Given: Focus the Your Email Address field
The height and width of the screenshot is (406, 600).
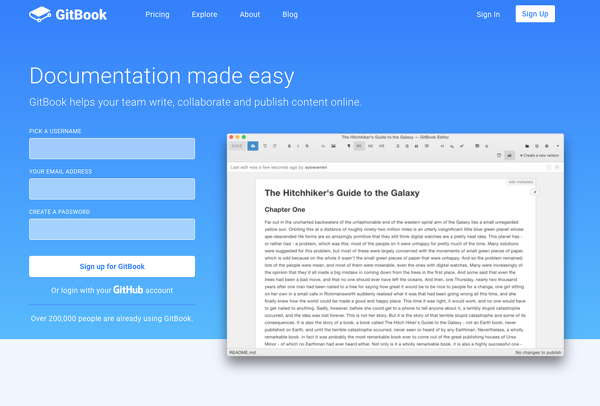Looking at the screenshot, I should coord(112,189).
